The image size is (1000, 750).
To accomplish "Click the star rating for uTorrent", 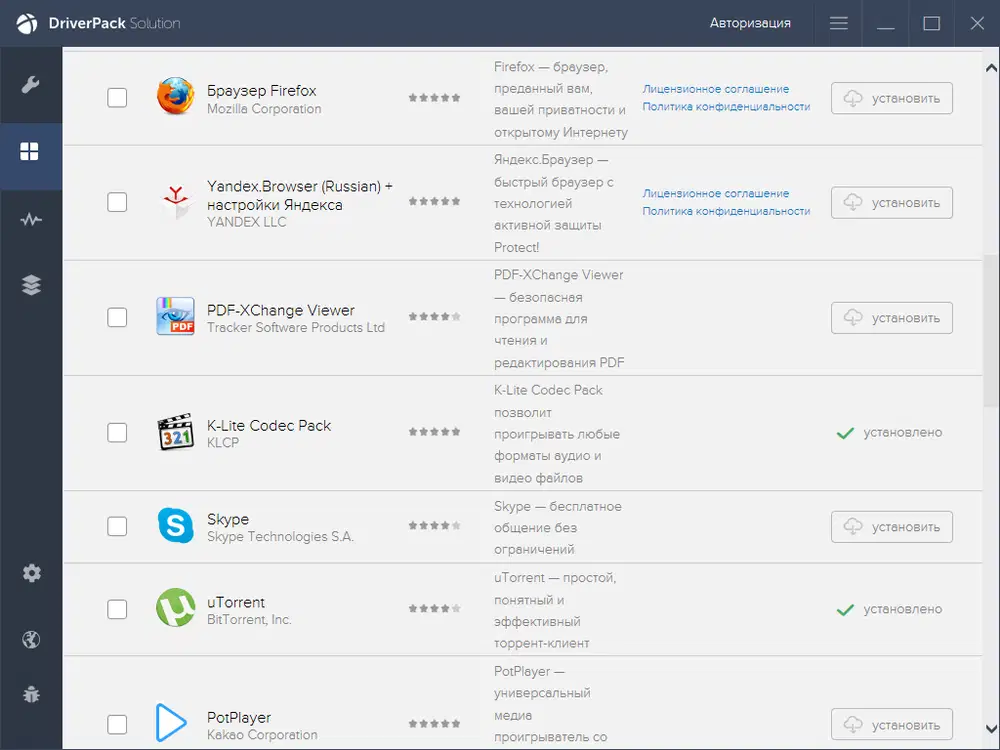I will 434,608.
